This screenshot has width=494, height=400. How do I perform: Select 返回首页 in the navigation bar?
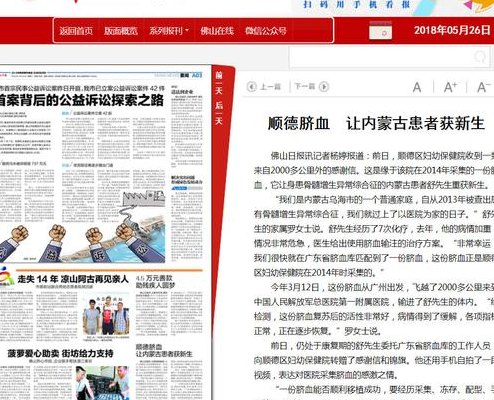tap(76, 31)
